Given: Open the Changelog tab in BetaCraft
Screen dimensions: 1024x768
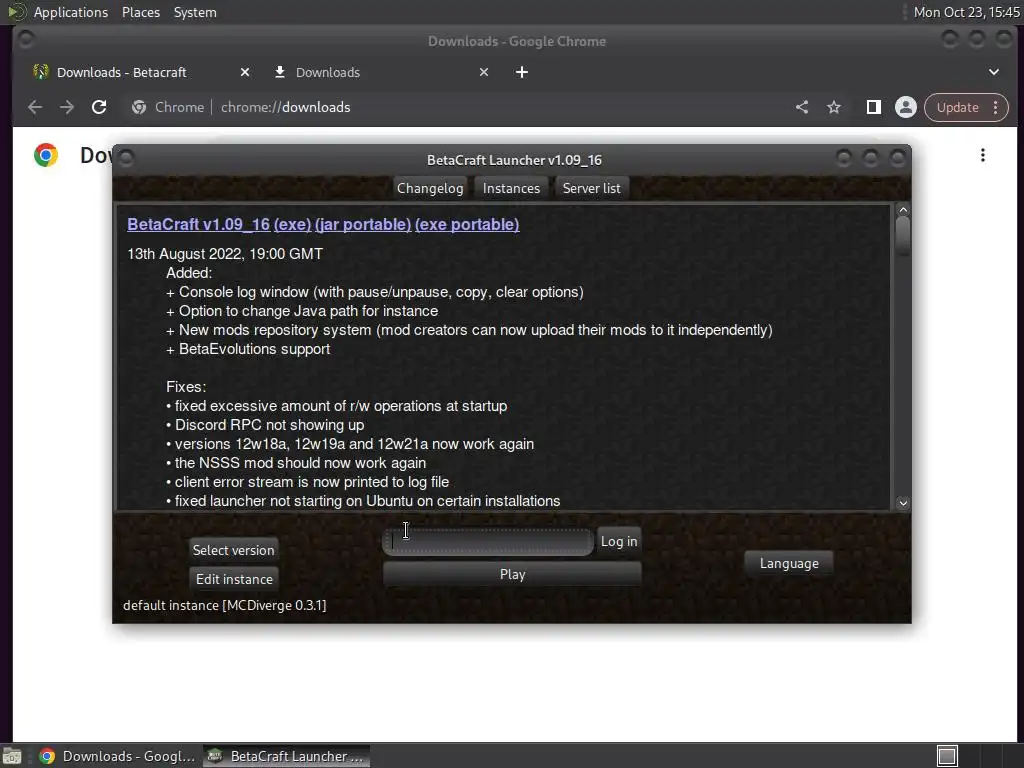Looking at the screenshot, I should [x=430, y=188].
